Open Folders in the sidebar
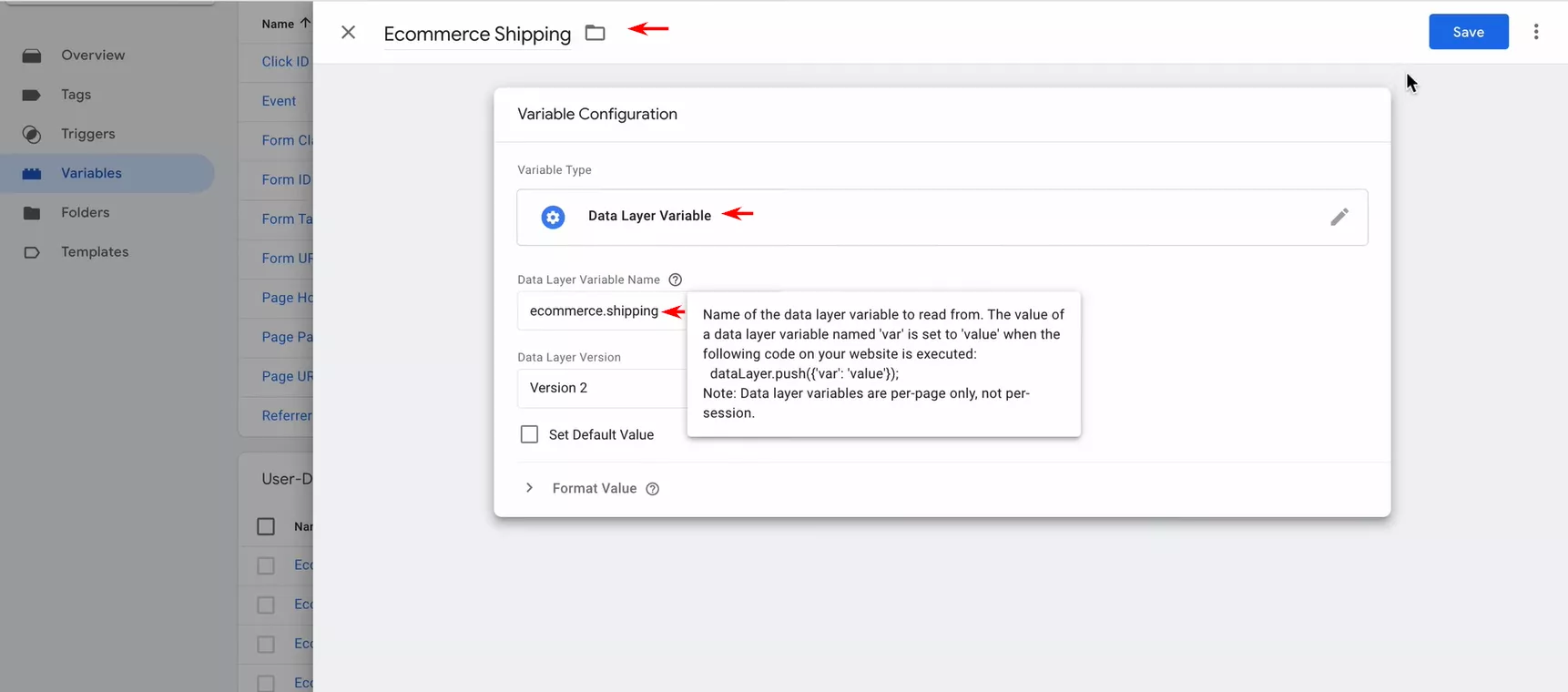Screen dimensions: 1568x692 pyautogui.click(x=85, y=212)
